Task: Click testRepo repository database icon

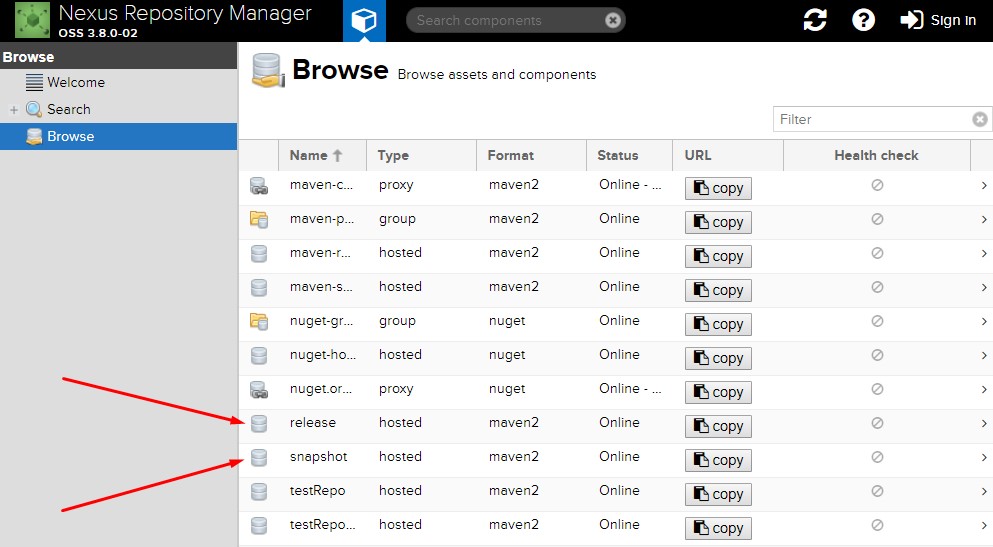Action: [258, 491]
